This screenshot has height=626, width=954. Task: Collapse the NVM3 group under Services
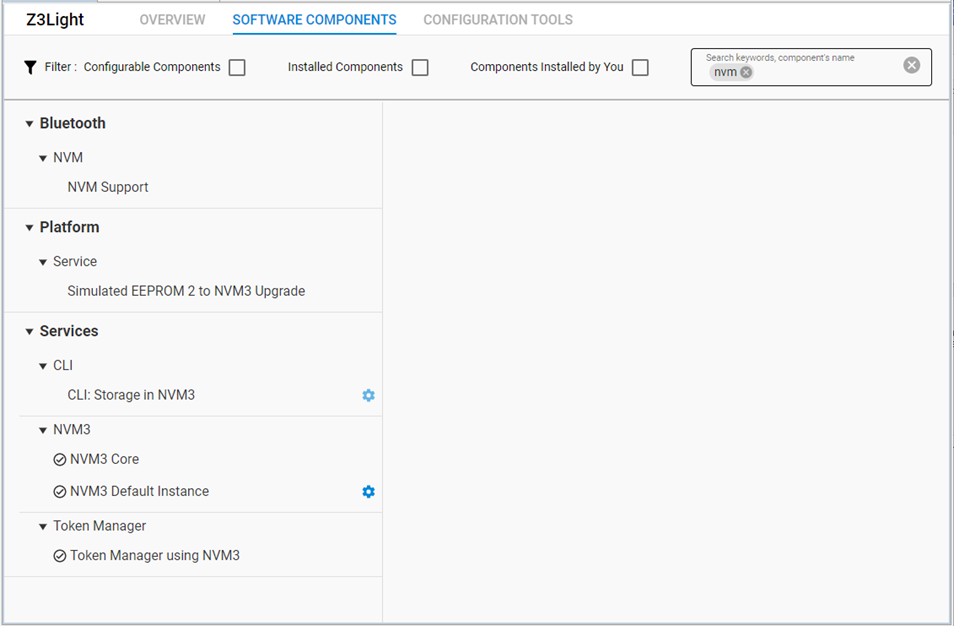[x=42, y=429]
